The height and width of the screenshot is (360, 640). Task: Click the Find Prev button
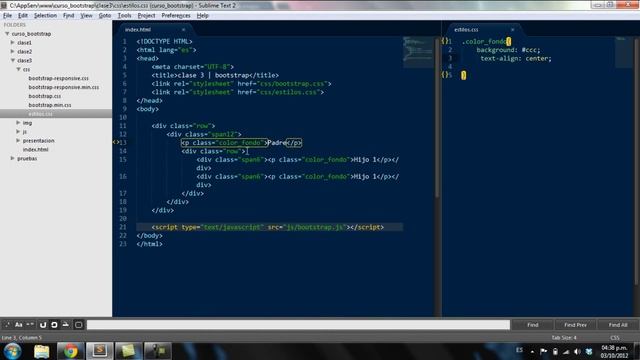click(x=575, y=325)
